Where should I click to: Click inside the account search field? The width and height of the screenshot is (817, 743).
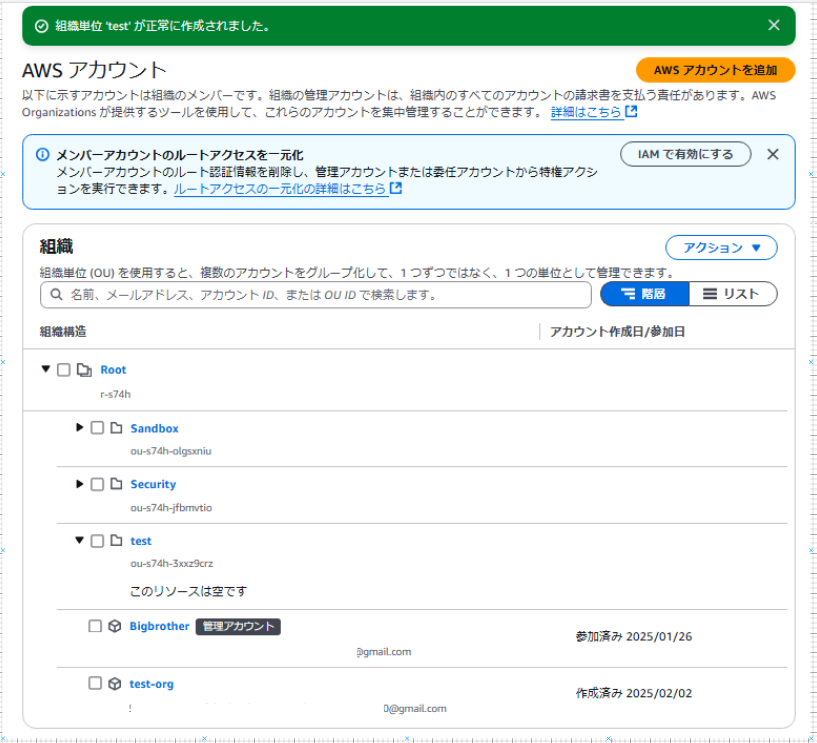300,294
